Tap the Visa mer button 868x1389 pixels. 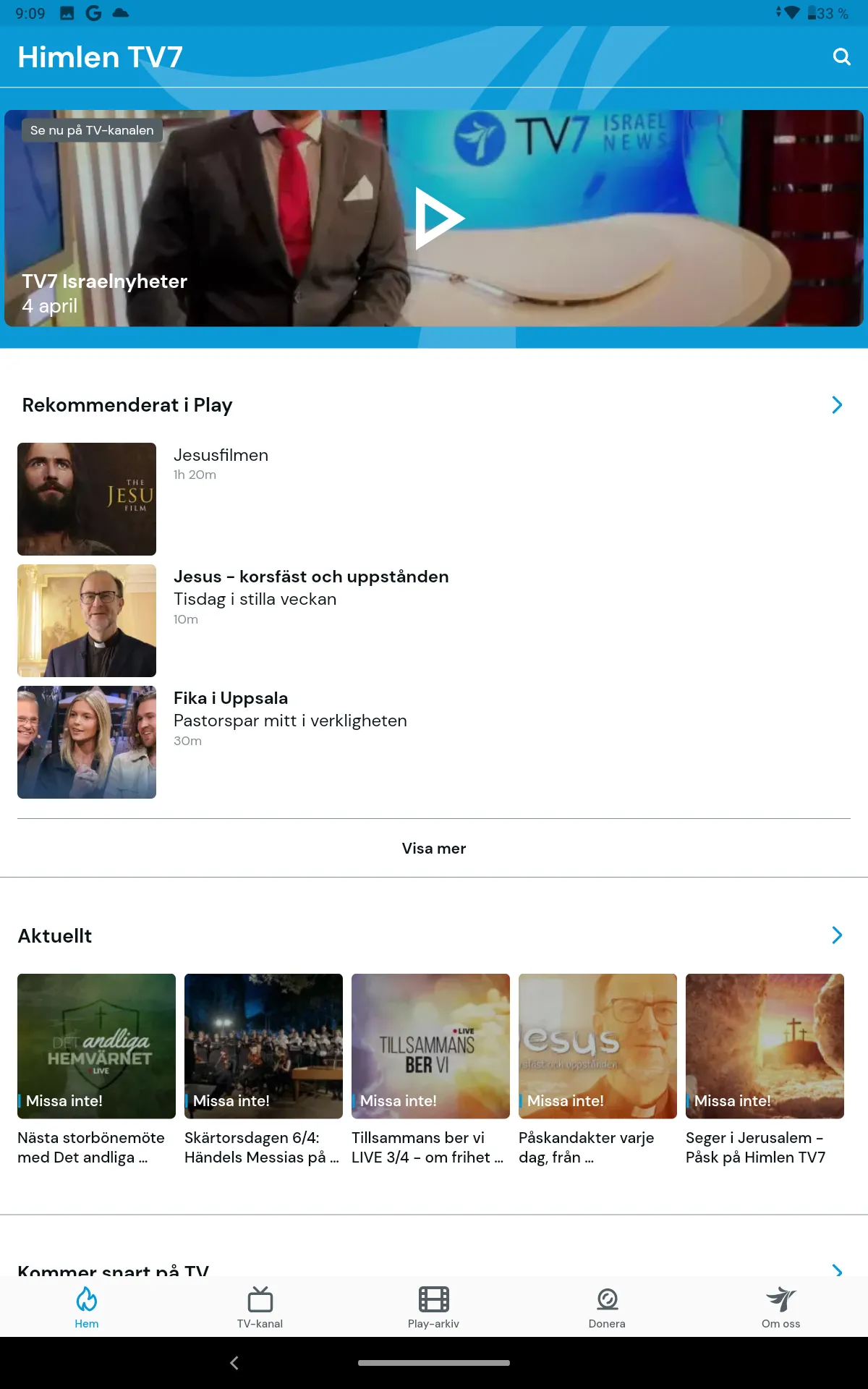[x=434, y=848]
